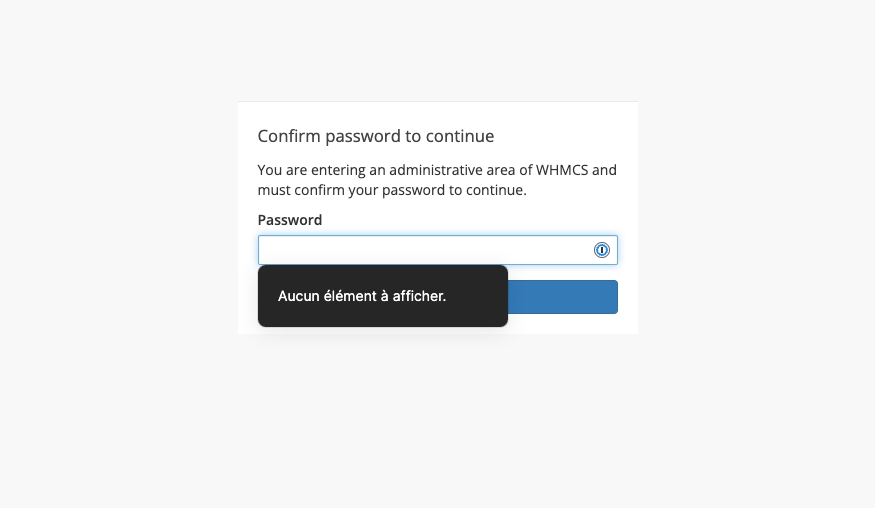The image size is (875, 508).
Task: Click "must confirm your password to continue" line
Action: click(x=392, y=189)
